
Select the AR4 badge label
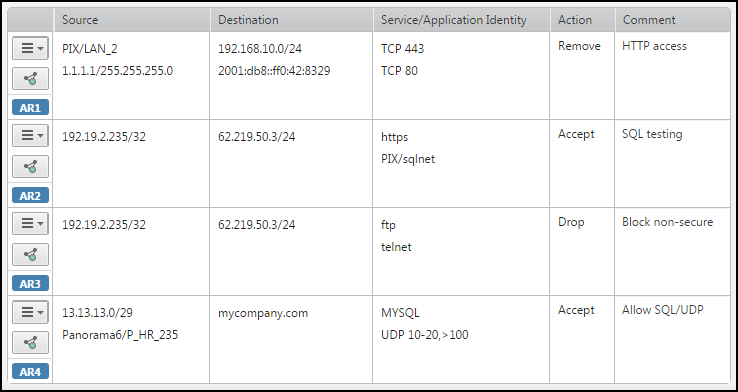point(30,372)
